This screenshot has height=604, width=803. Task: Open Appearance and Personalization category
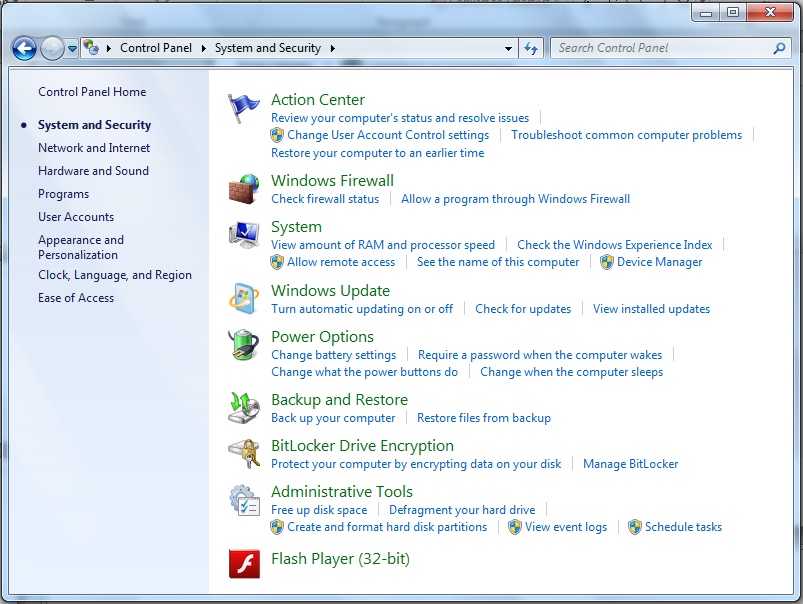pyautogui.click(x=81, y=247)
